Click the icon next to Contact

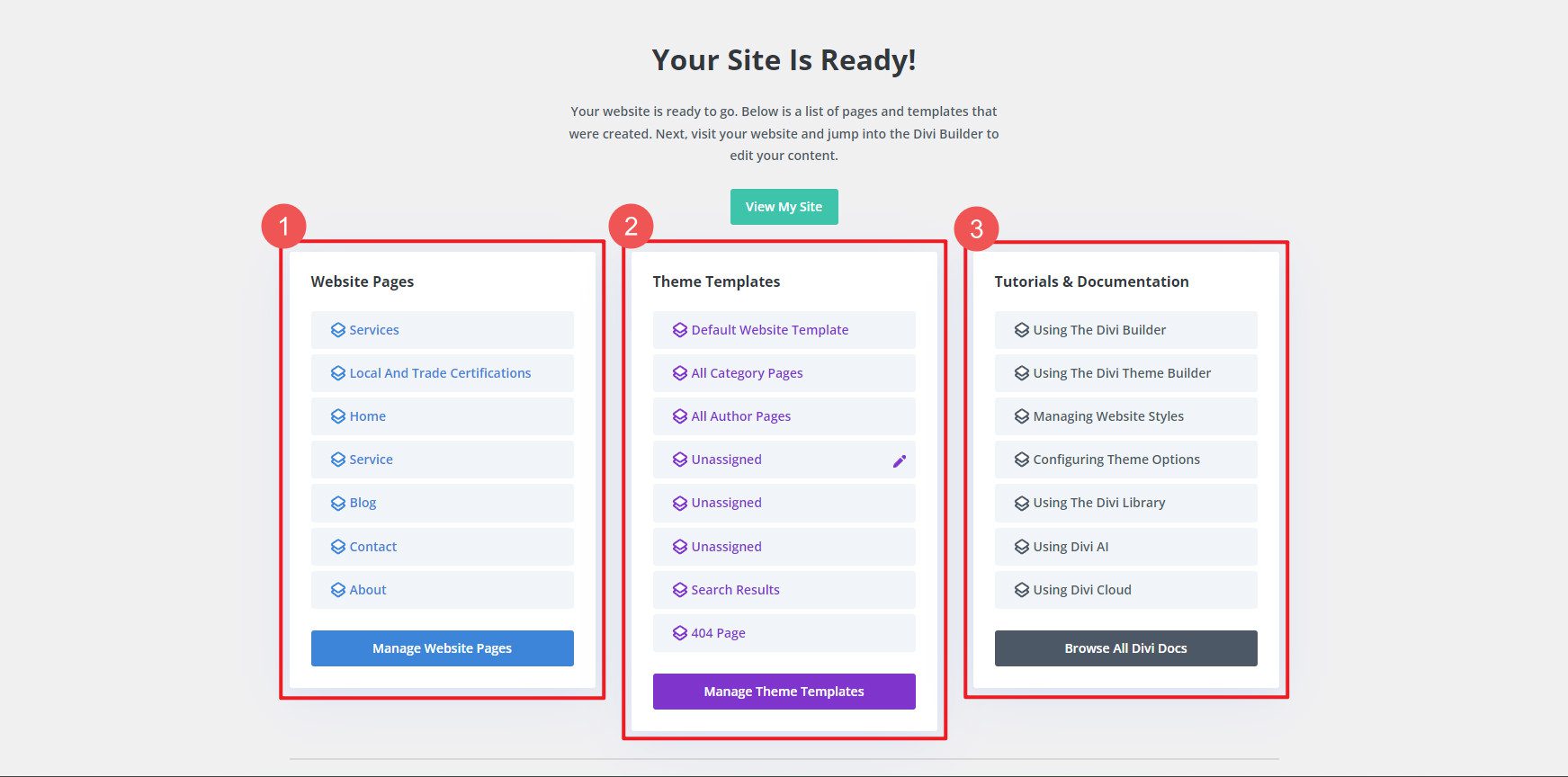click(338, 547)
